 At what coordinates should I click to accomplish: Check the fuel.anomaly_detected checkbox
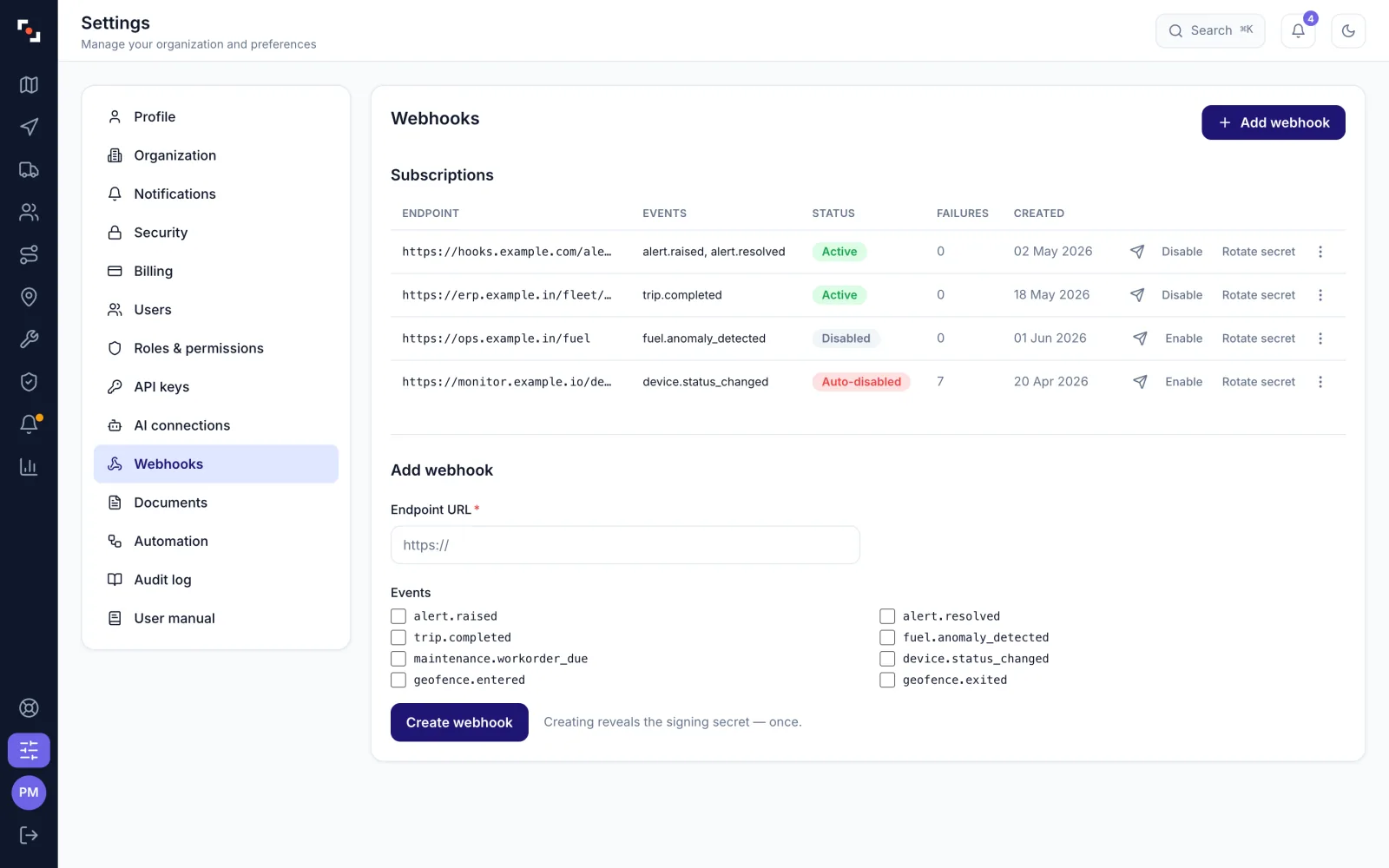[x=887, y=638]
